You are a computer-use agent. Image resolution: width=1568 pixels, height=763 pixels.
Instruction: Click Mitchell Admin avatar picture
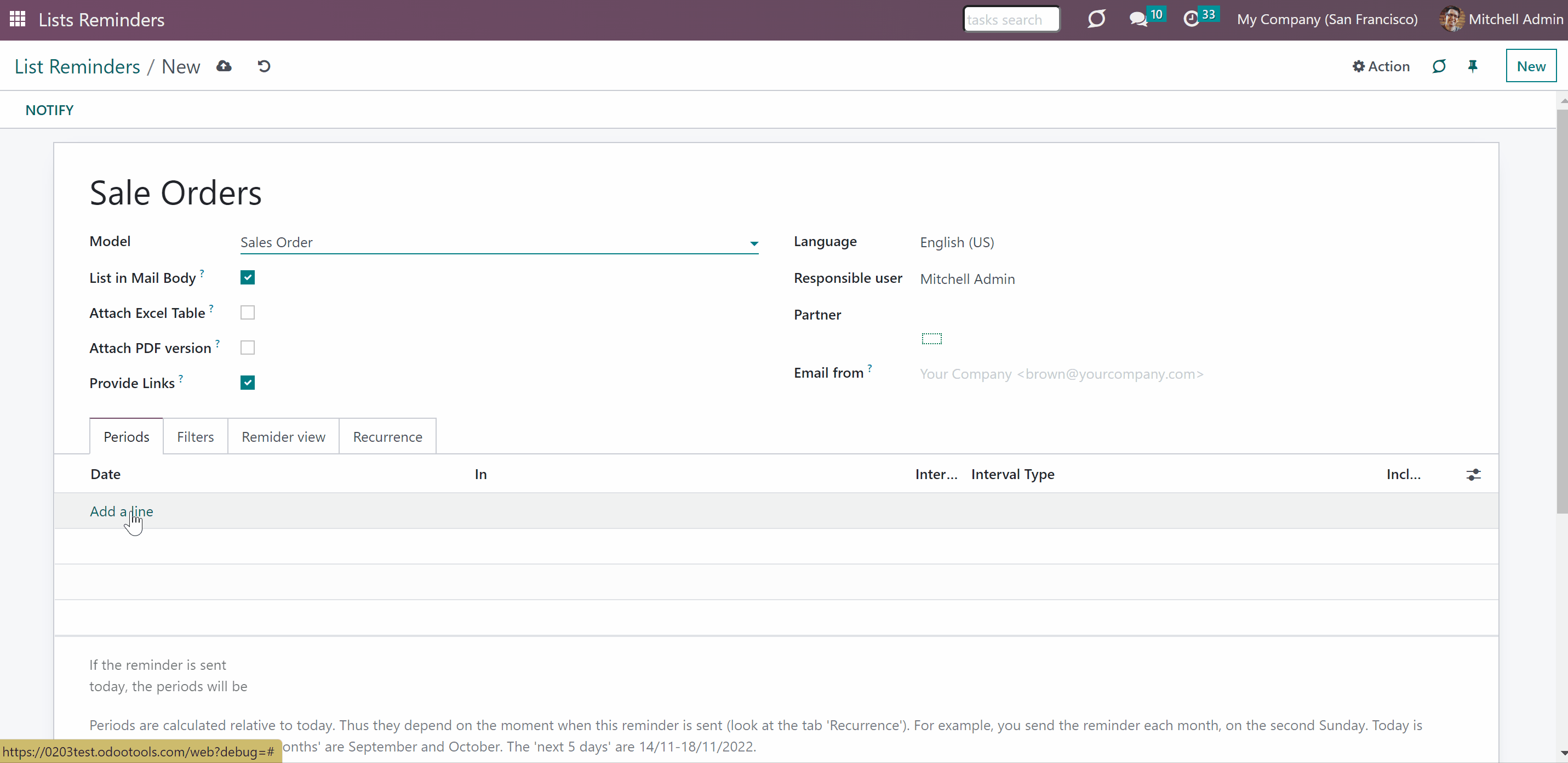[1452, 19]
